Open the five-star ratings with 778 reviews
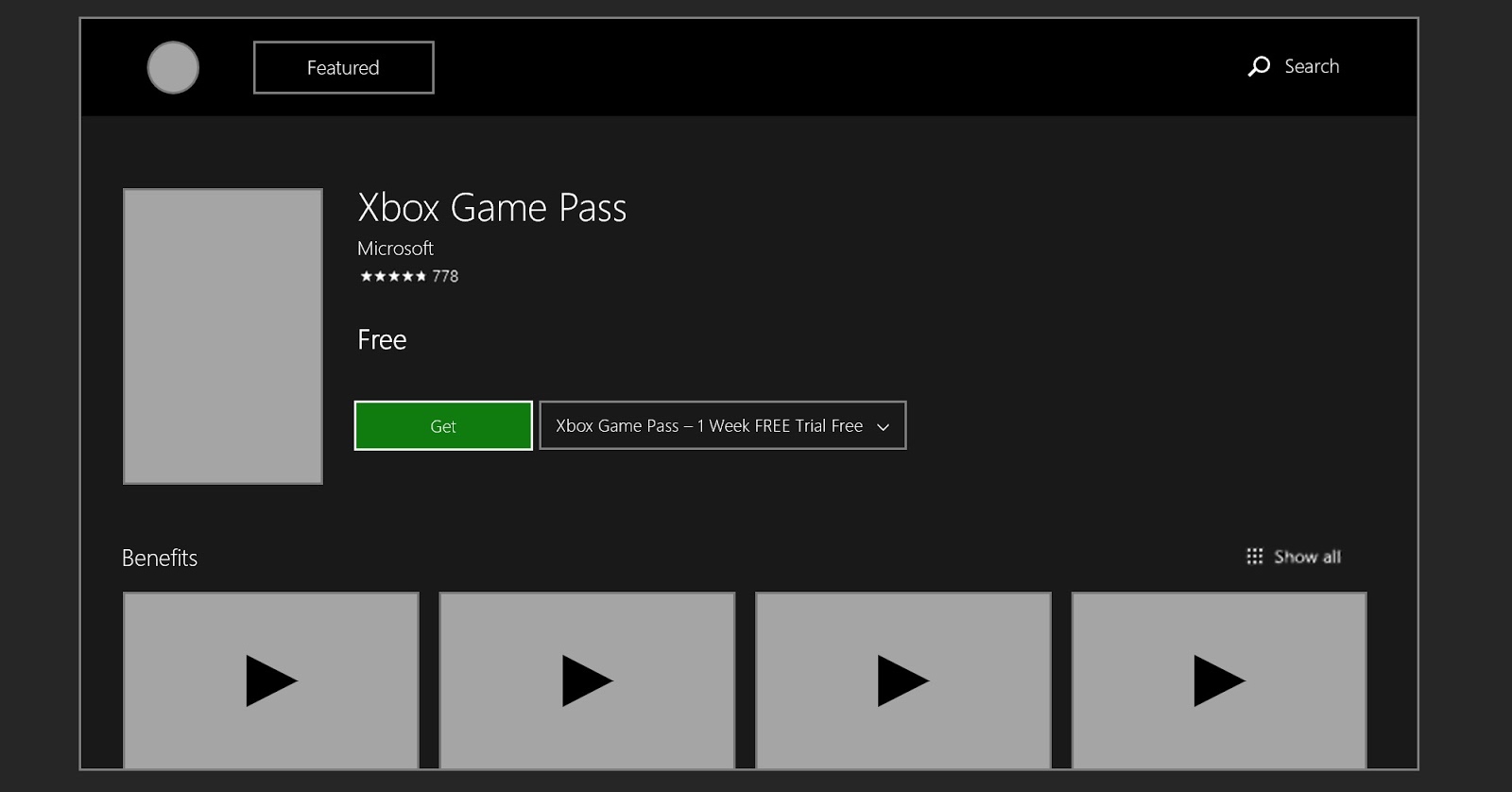Image resolution: width=1512 pixels, height=792 pixels. pyautogui.click(x=408, y=276)
